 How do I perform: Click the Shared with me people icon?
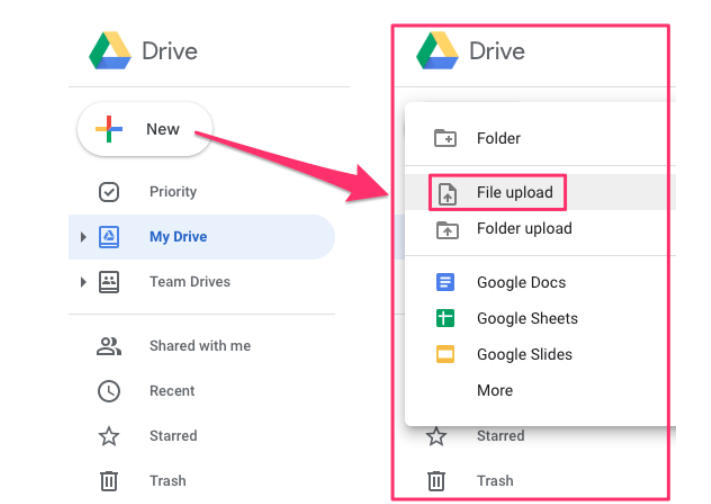pyautogui.click(x=109, y=346)
